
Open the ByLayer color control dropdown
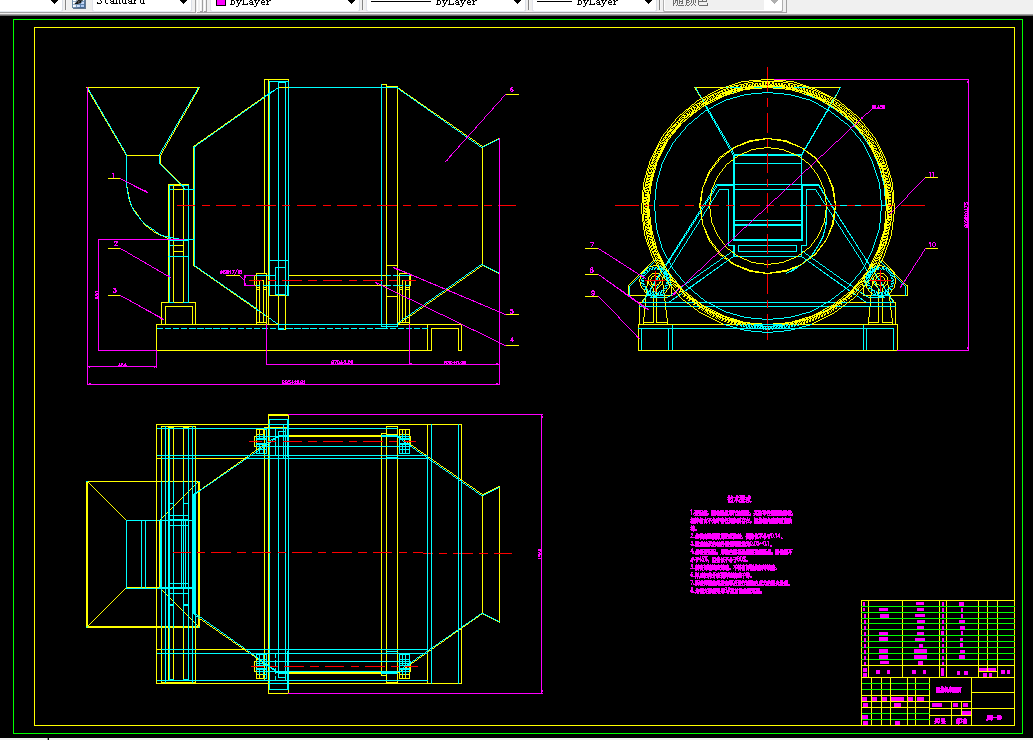point(351,3)
